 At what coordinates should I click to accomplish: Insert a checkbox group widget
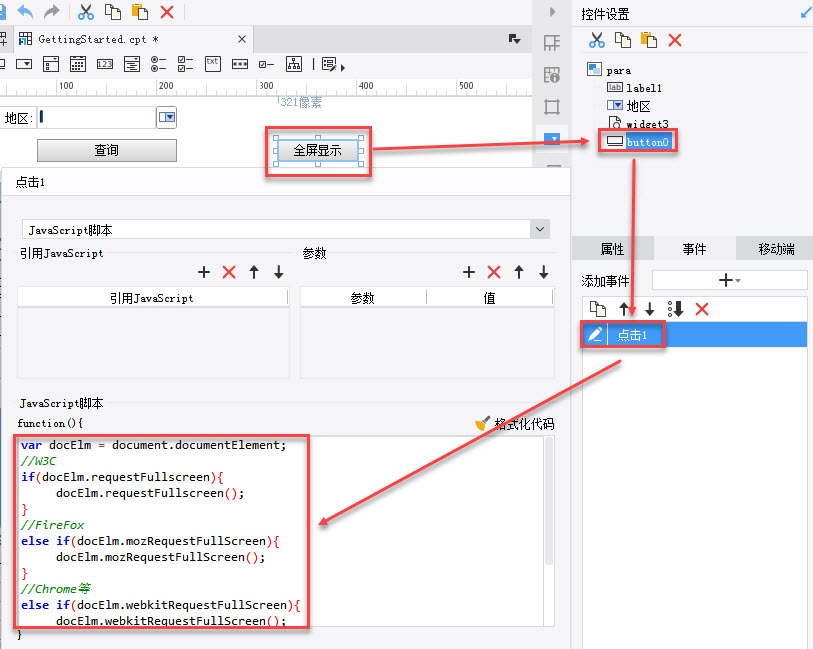click(186, 64)
